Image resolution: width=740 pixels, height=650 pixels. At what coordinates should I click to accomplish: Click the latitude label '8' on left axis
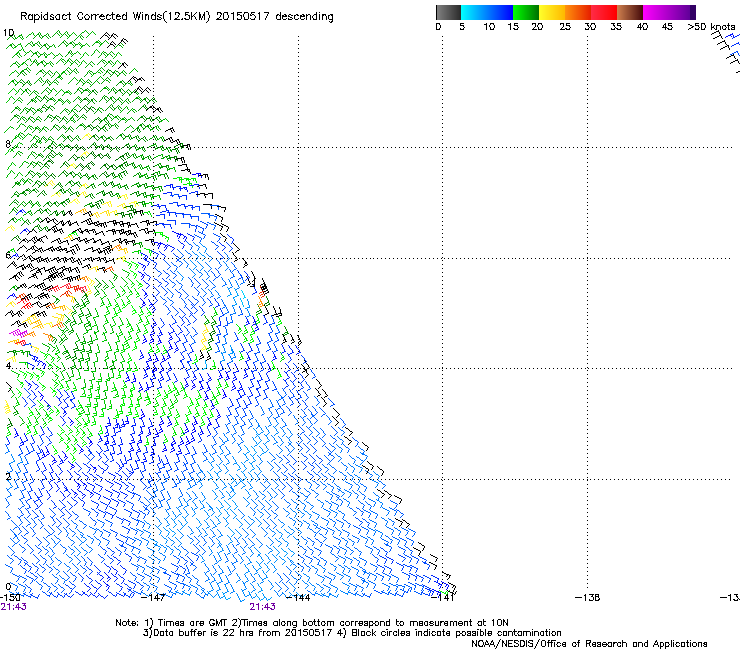[8, 144]
